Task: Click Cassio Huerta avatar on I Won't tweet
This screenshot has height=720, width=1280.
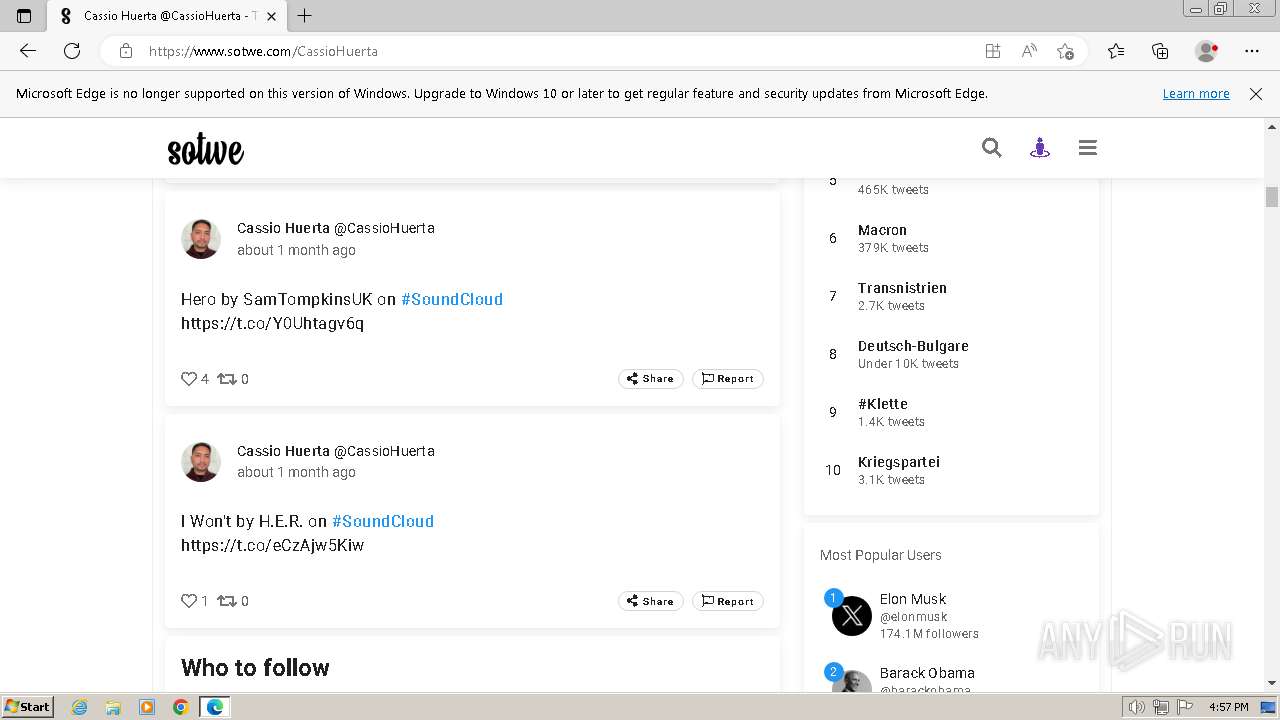Action: (201, 462)
